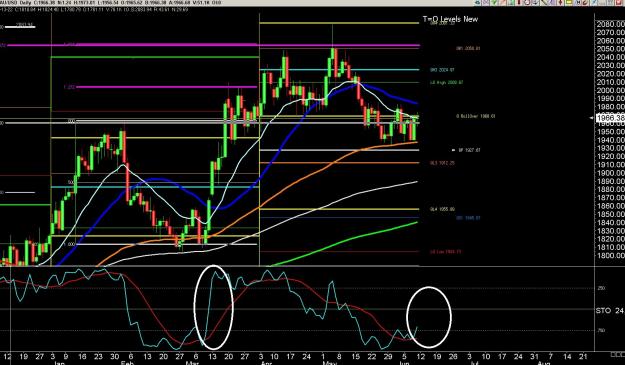Click the 2020.00 price axis label

[610, 74]
